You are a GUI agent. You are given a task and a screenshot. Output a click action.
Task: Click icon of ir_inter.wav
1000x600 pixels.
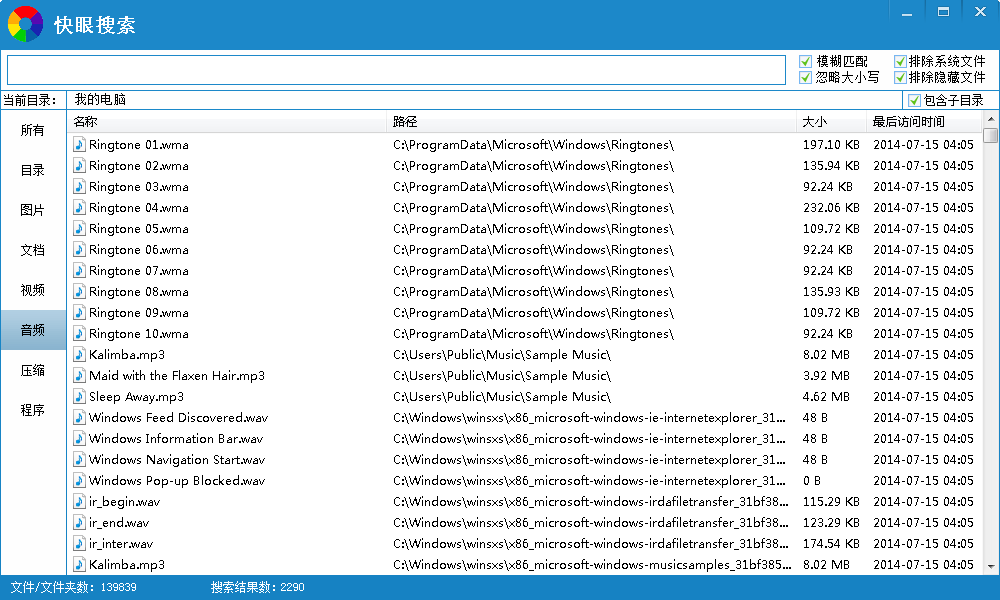point(79,544)
